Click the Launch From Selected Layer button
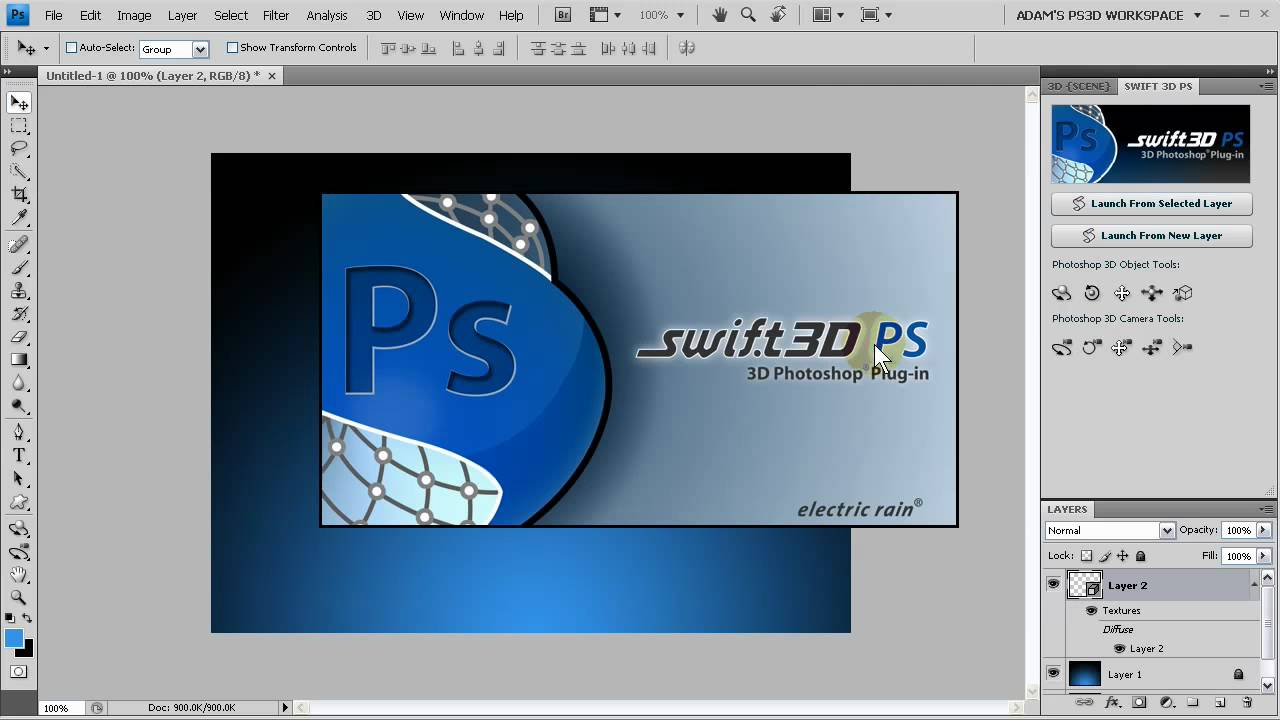 1151,203
